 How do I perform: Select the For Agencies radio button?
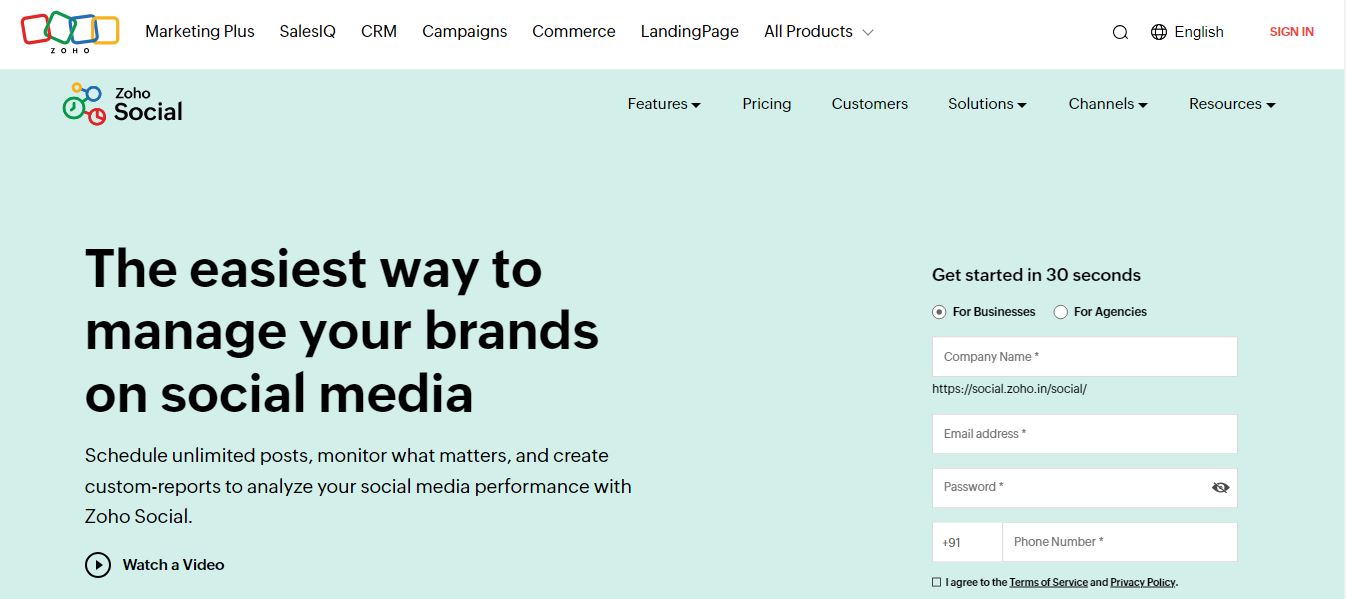click(1061, 312)
